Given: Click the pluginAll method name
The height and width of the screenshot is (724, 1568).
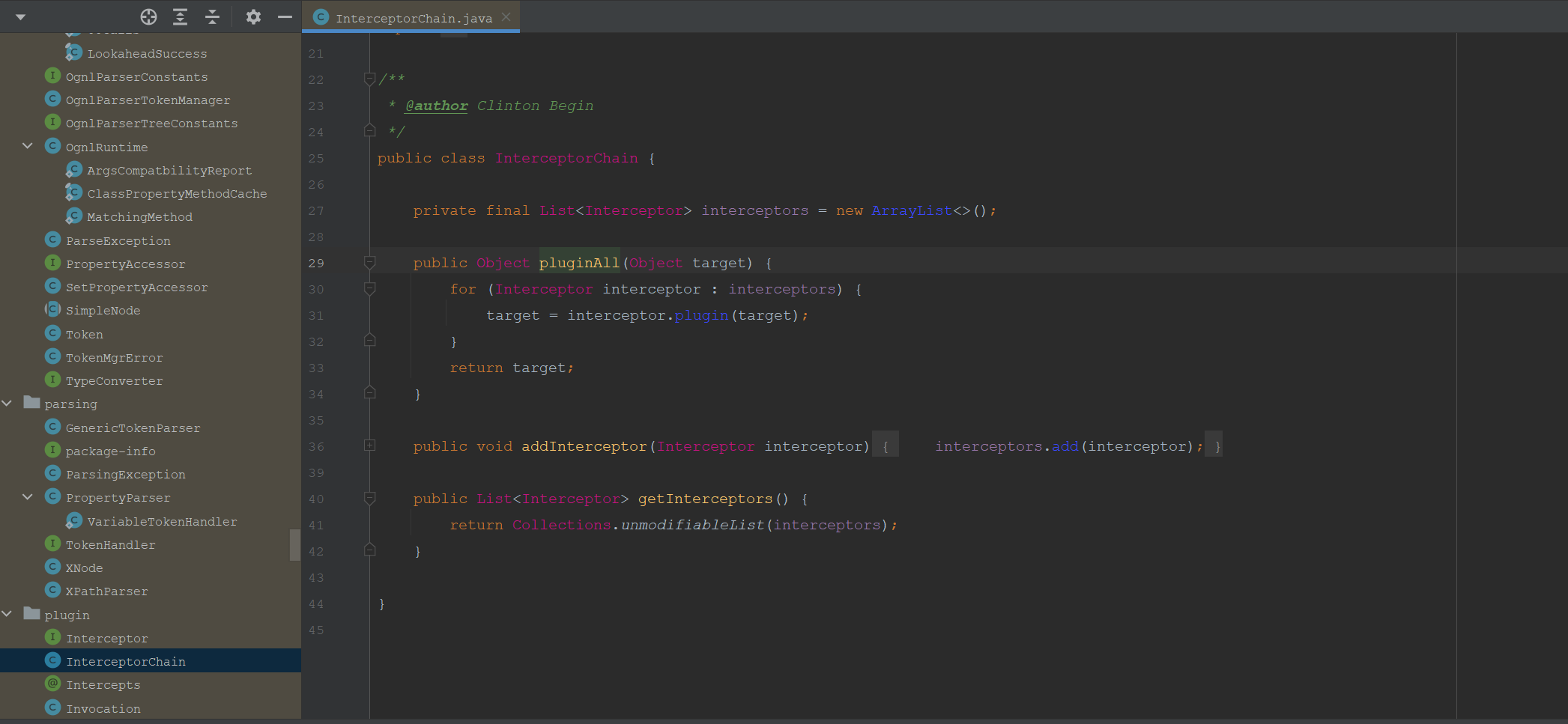Looking at the screenshot, I should point(579,263).
